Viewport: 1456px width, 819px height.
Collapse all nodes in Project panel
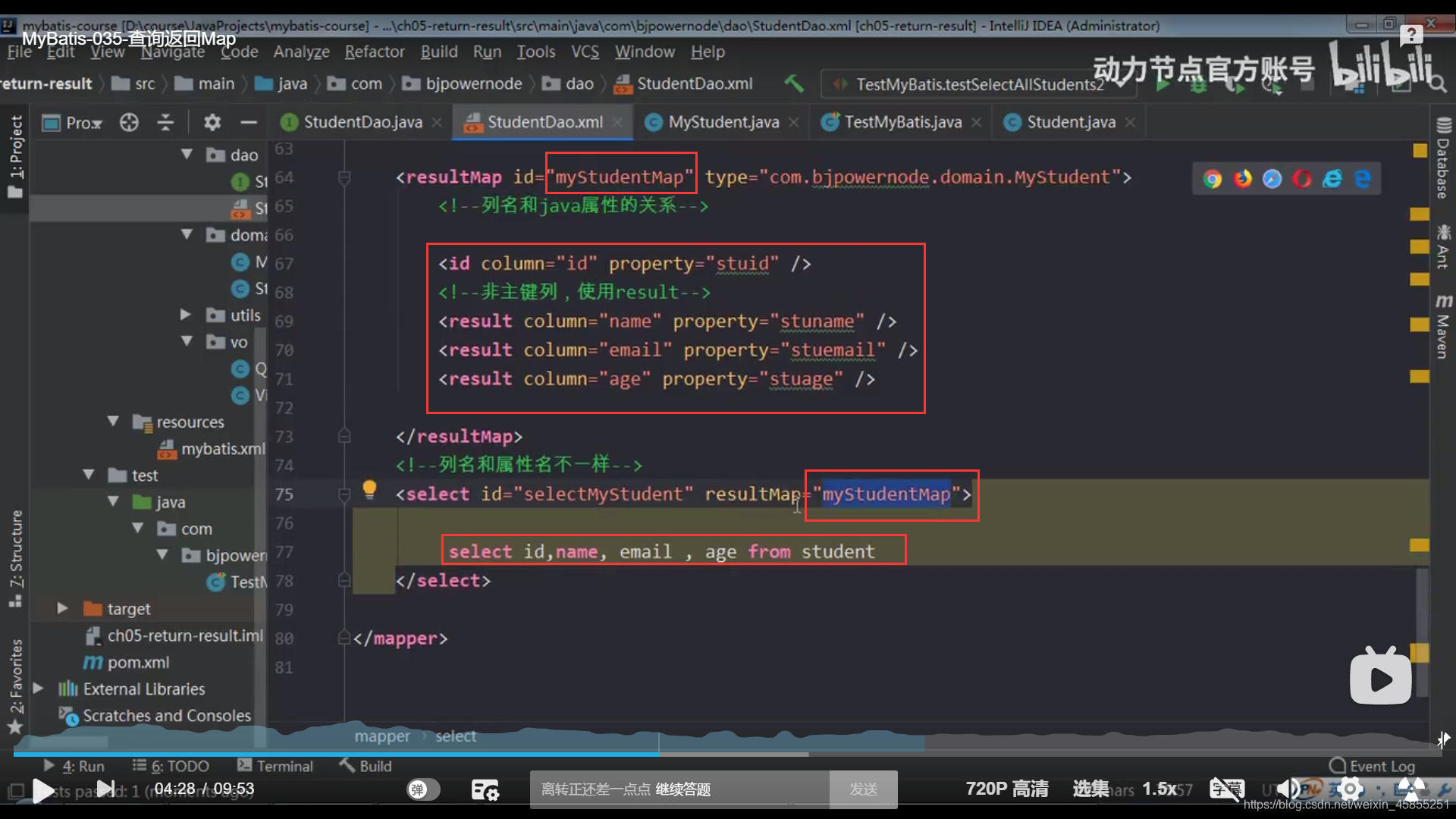coord(165,122)
